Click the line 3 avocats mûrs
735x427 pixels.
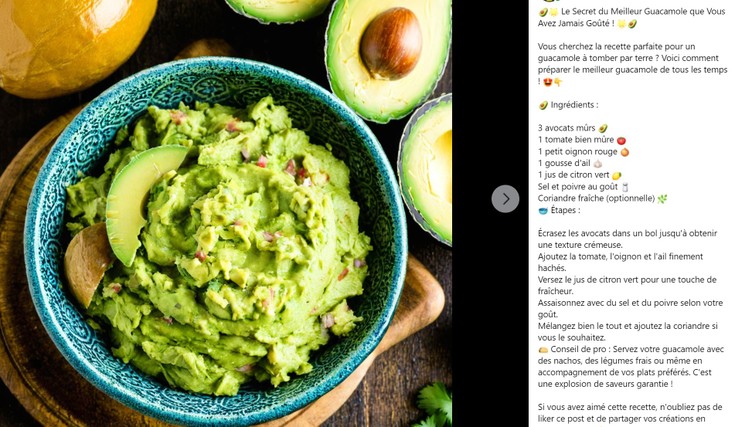pos(566,128)
